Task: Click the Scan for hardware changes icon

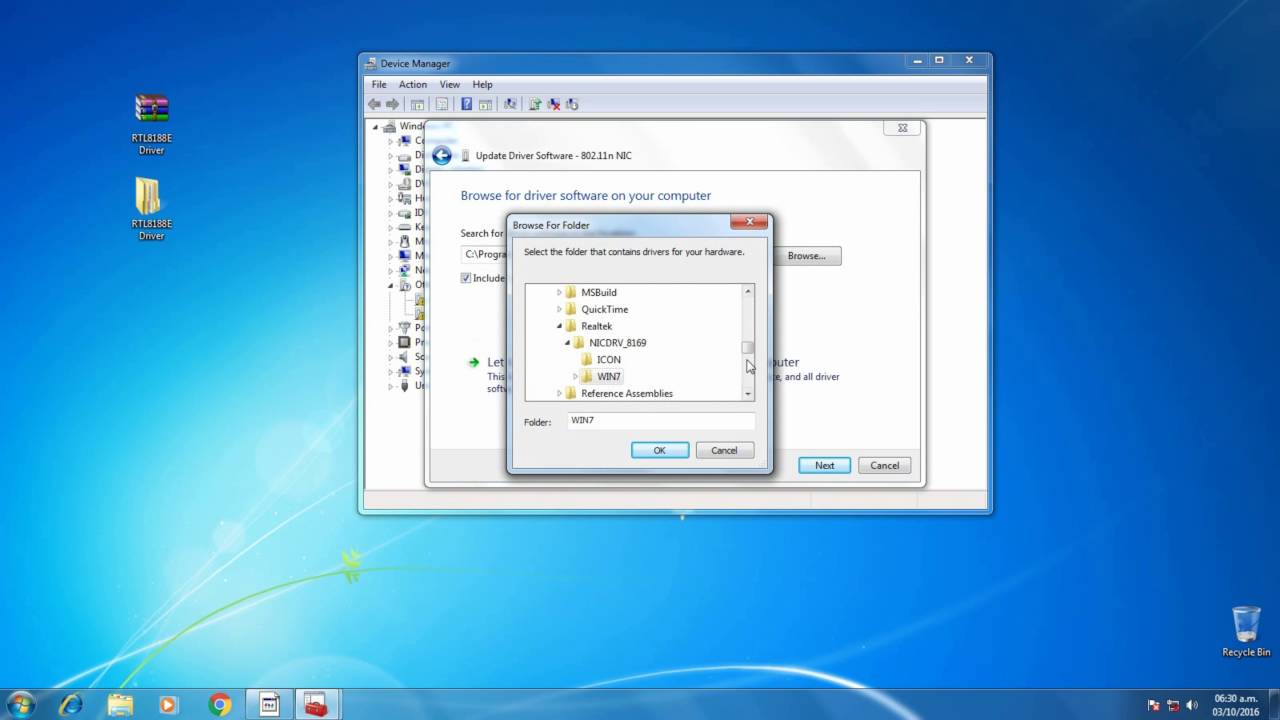Action: [510, 104]
